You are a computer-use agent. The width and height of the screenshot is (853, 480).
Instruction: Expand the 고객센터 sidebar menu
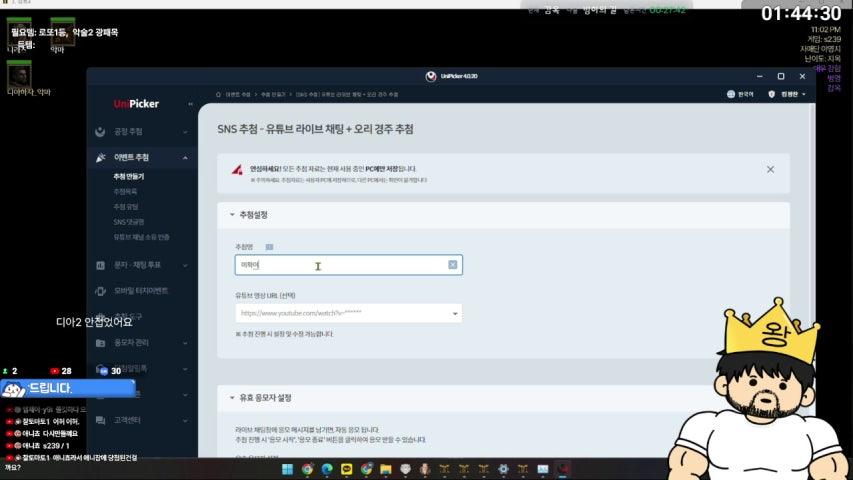pos(185,420)
